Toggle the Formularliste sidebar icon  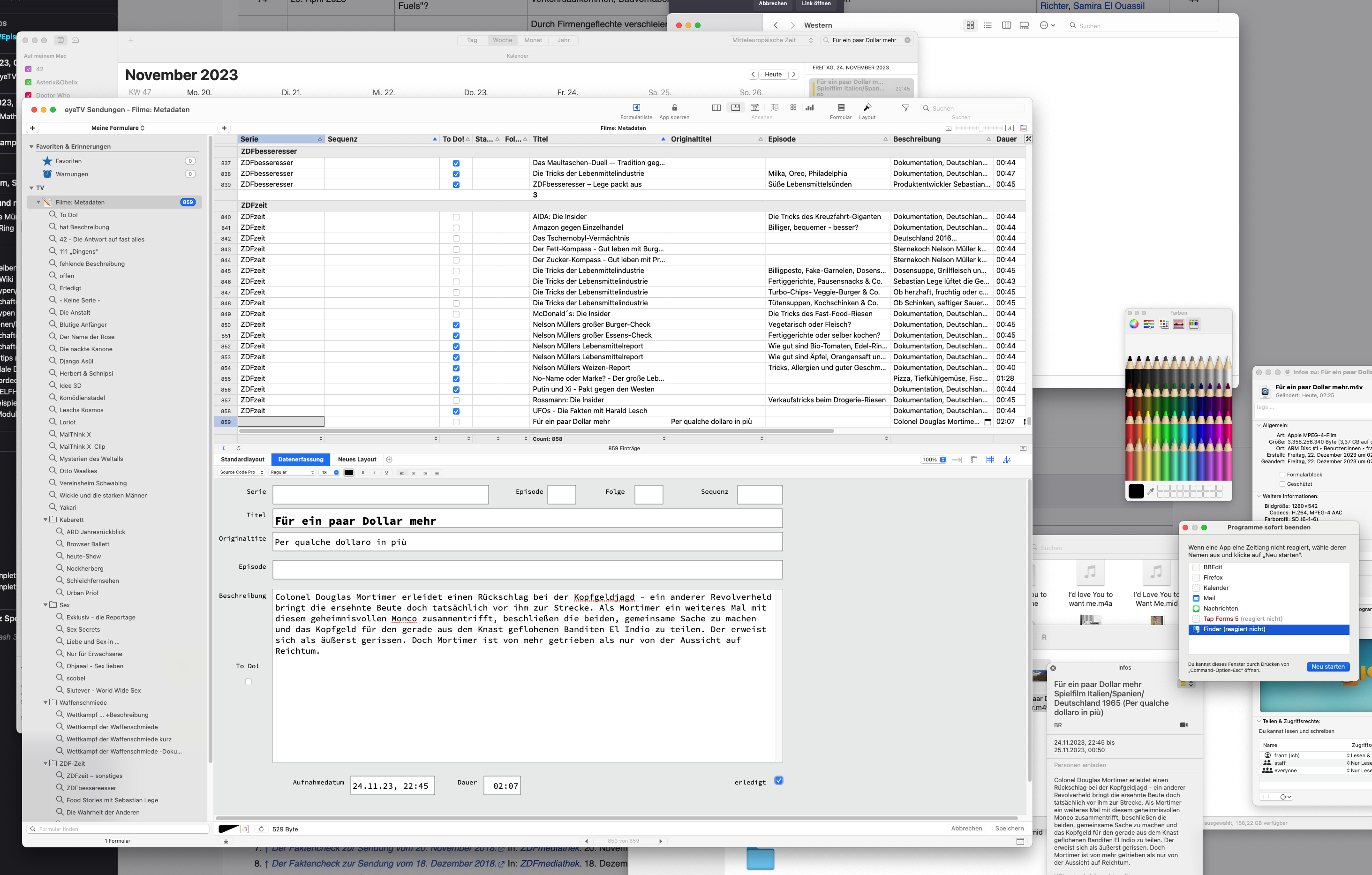pos(636,108)
